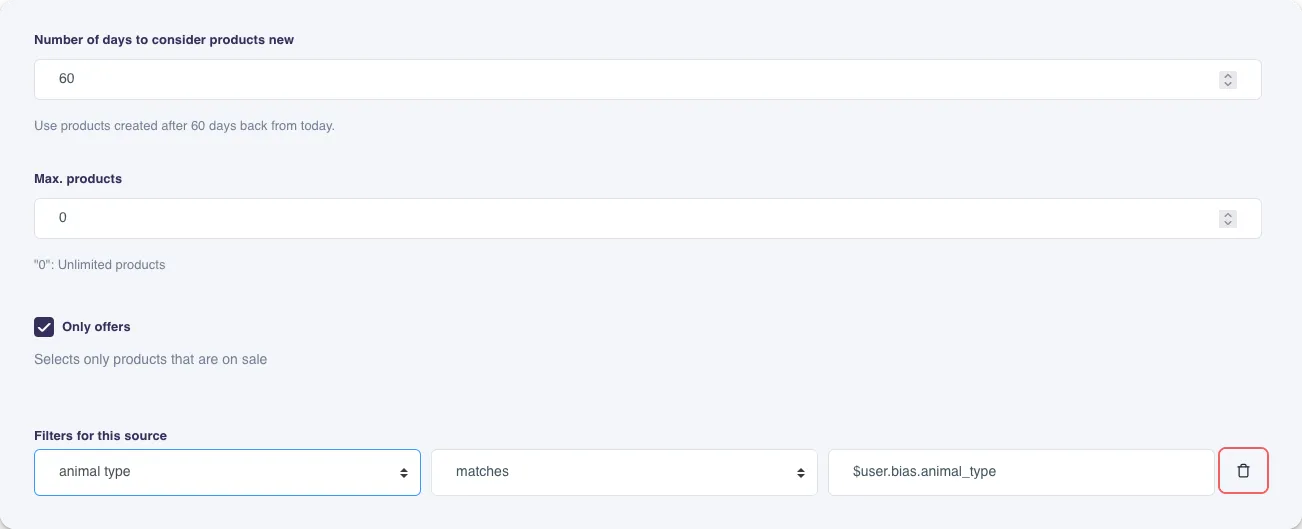
Task: Click the "Filters for this source" heading
Action: [x=100, y=436]
